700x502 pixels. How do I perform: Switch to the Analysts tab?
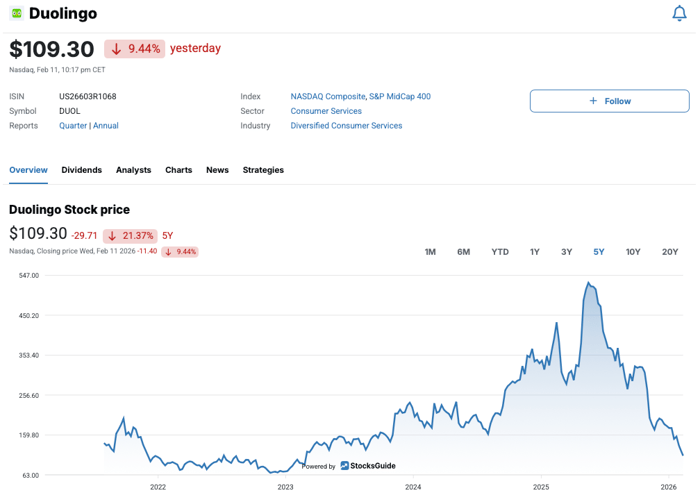coord(133,170)
